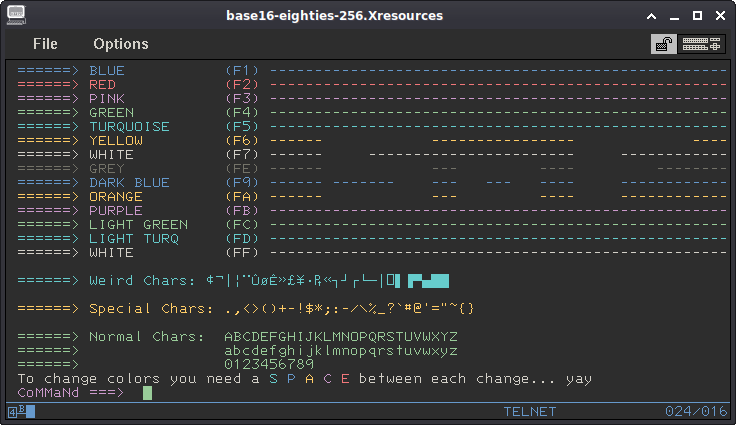
Task: Click the TURQUOISE color label
Action: coord(130,127)
